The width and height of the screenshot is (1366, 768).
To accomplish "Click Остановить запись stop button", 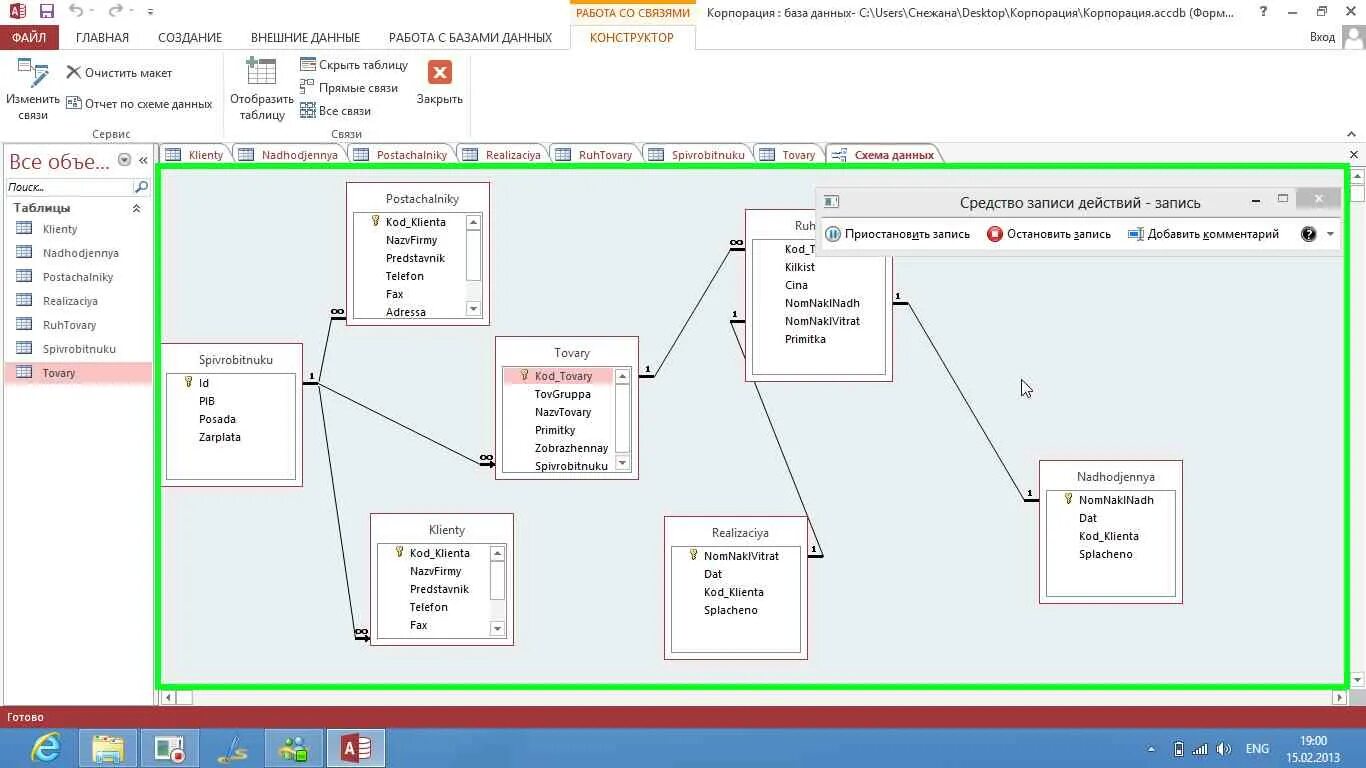I will click(x=1049, y=234).
